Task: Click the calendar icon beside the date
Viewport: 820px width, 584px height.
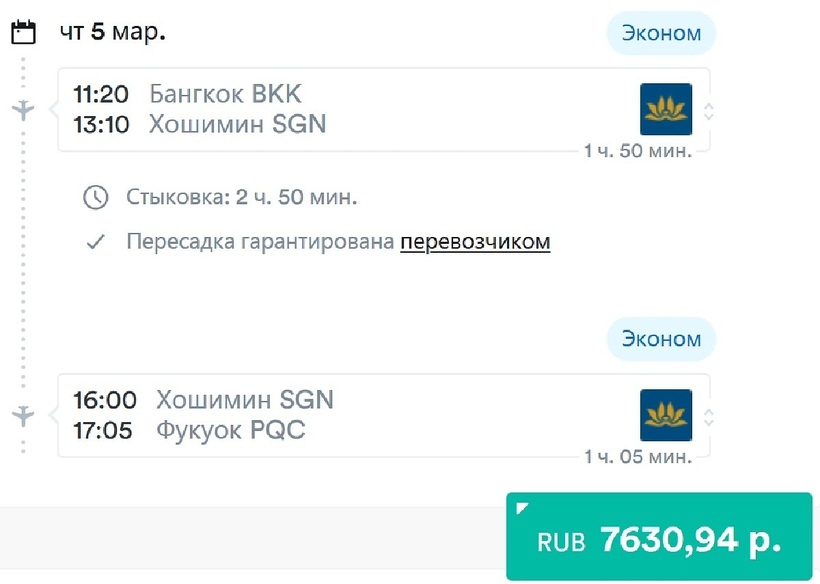Action: [23, 33]
